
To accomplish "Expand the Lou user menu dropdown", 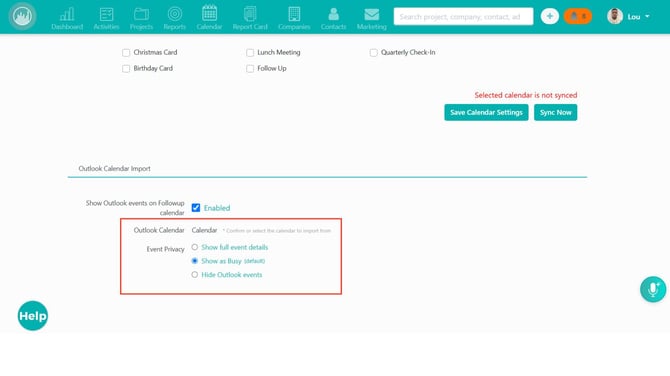I will 629,17.
